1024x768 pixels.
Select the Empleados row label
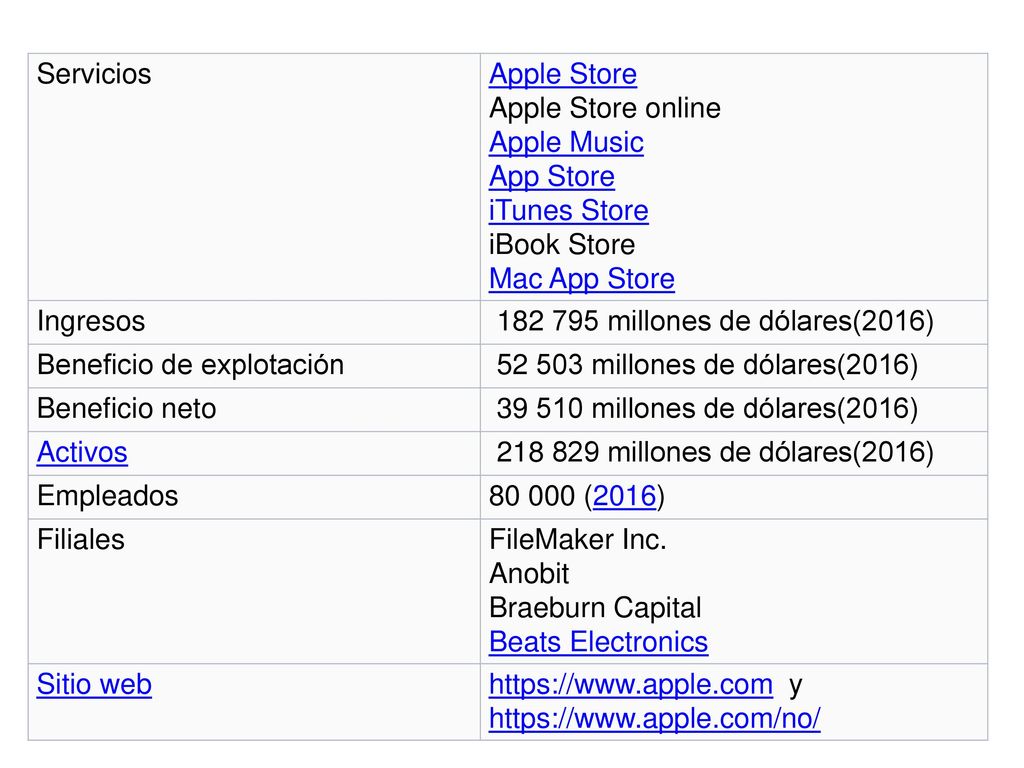pos(108,496)
